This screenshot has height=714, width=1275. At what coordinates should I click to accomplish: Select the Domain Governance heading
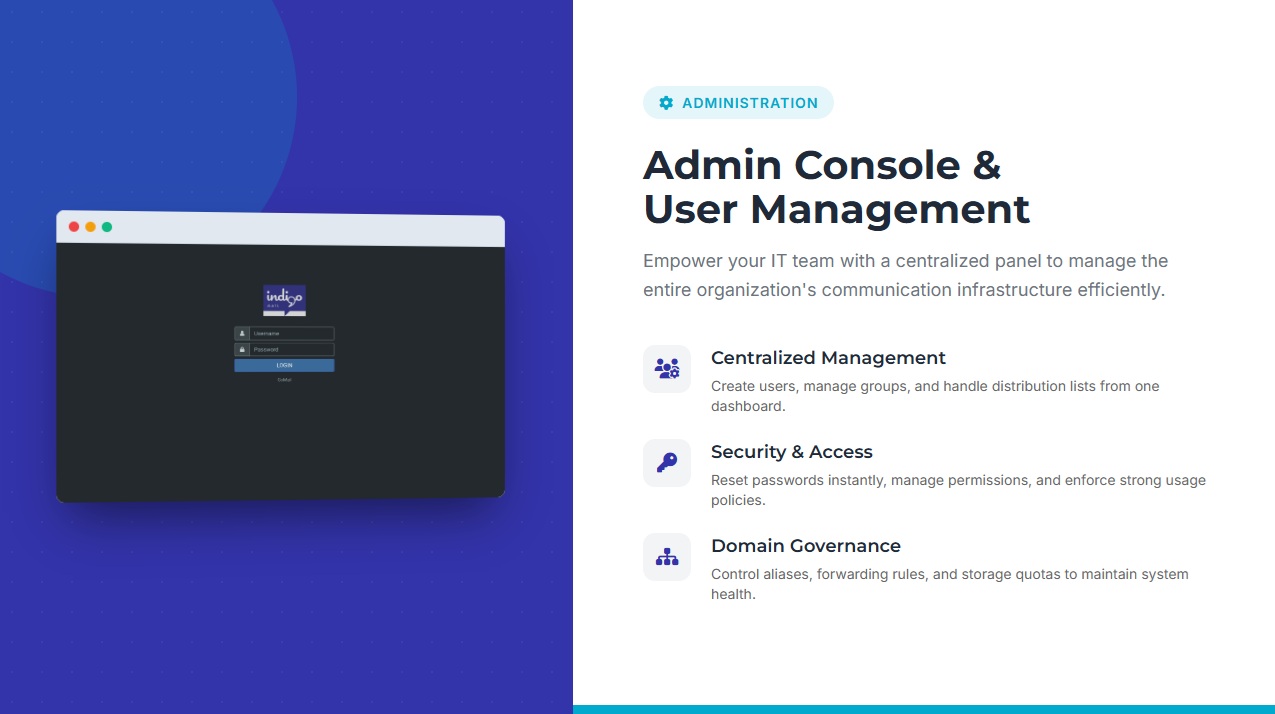(805, 546)
